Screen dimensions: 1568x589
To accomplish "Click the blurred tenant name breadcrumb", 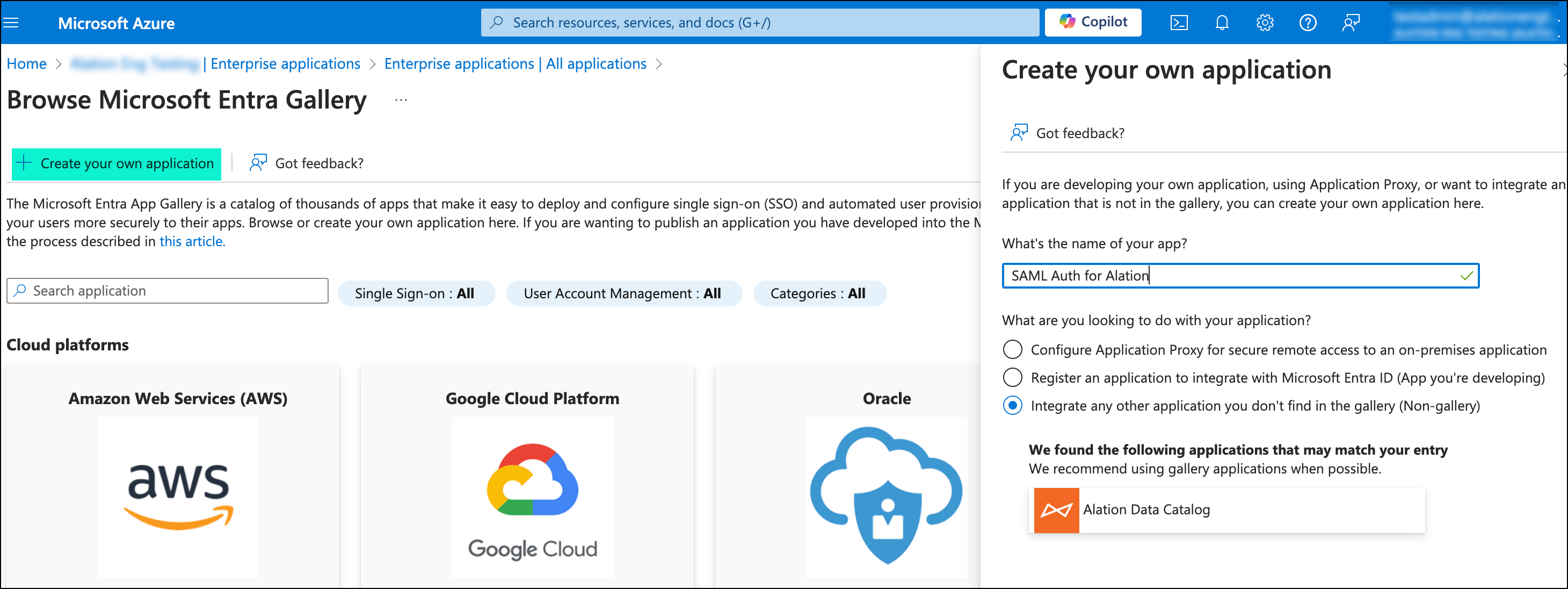I will (x=135, y=64).
